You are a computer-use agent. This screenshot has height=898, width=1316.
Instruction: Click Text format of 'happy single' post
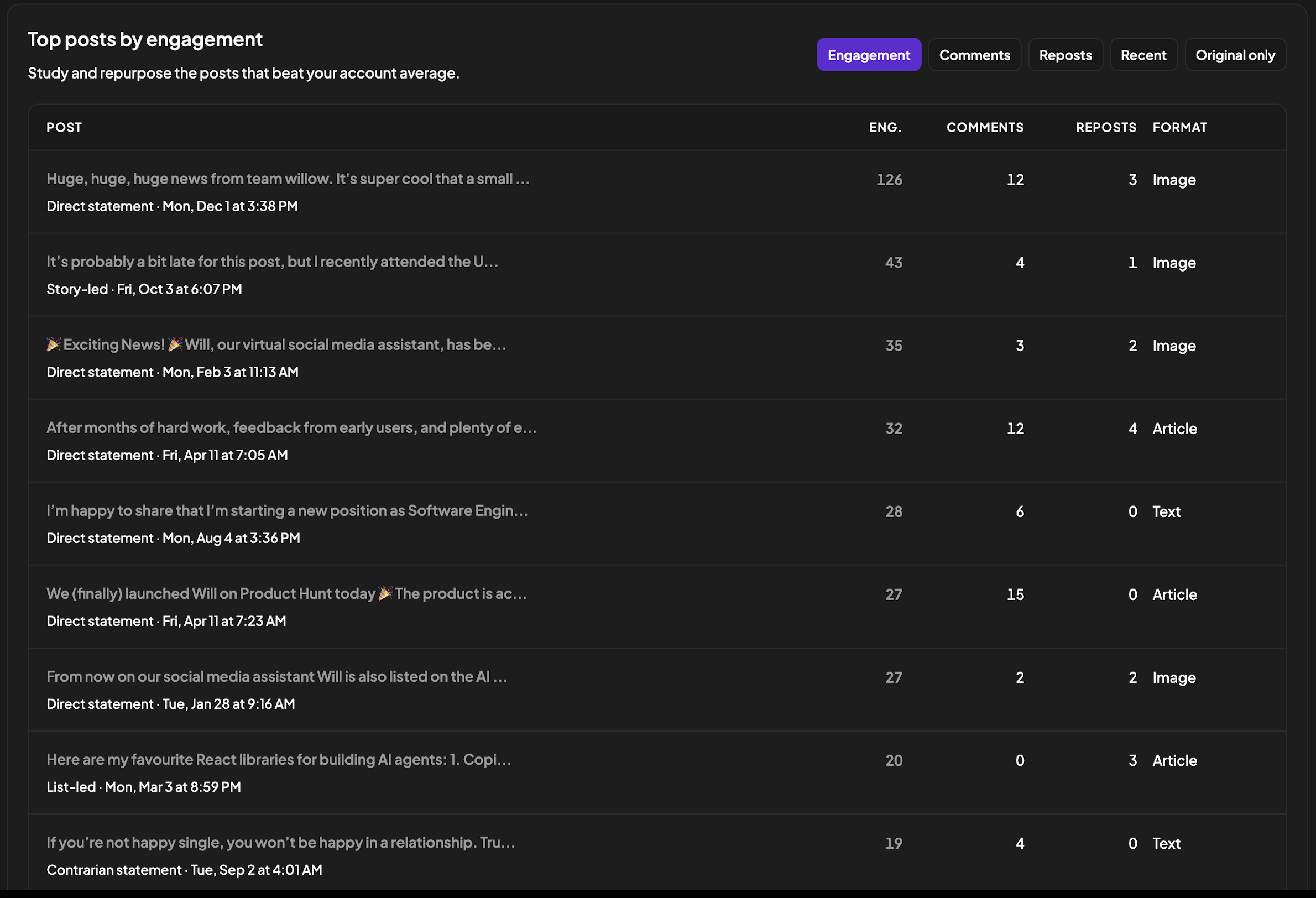coord(1166,843)
